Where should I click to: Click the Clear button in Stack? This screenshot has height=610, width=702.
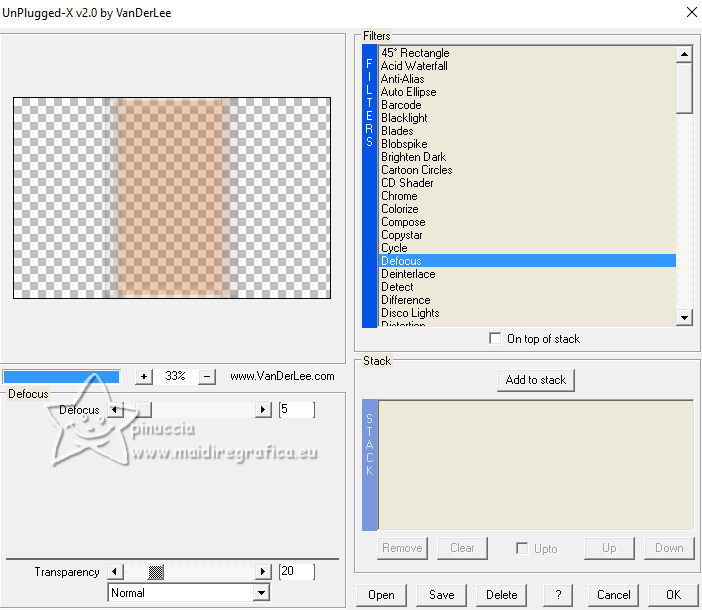(462, 548)
